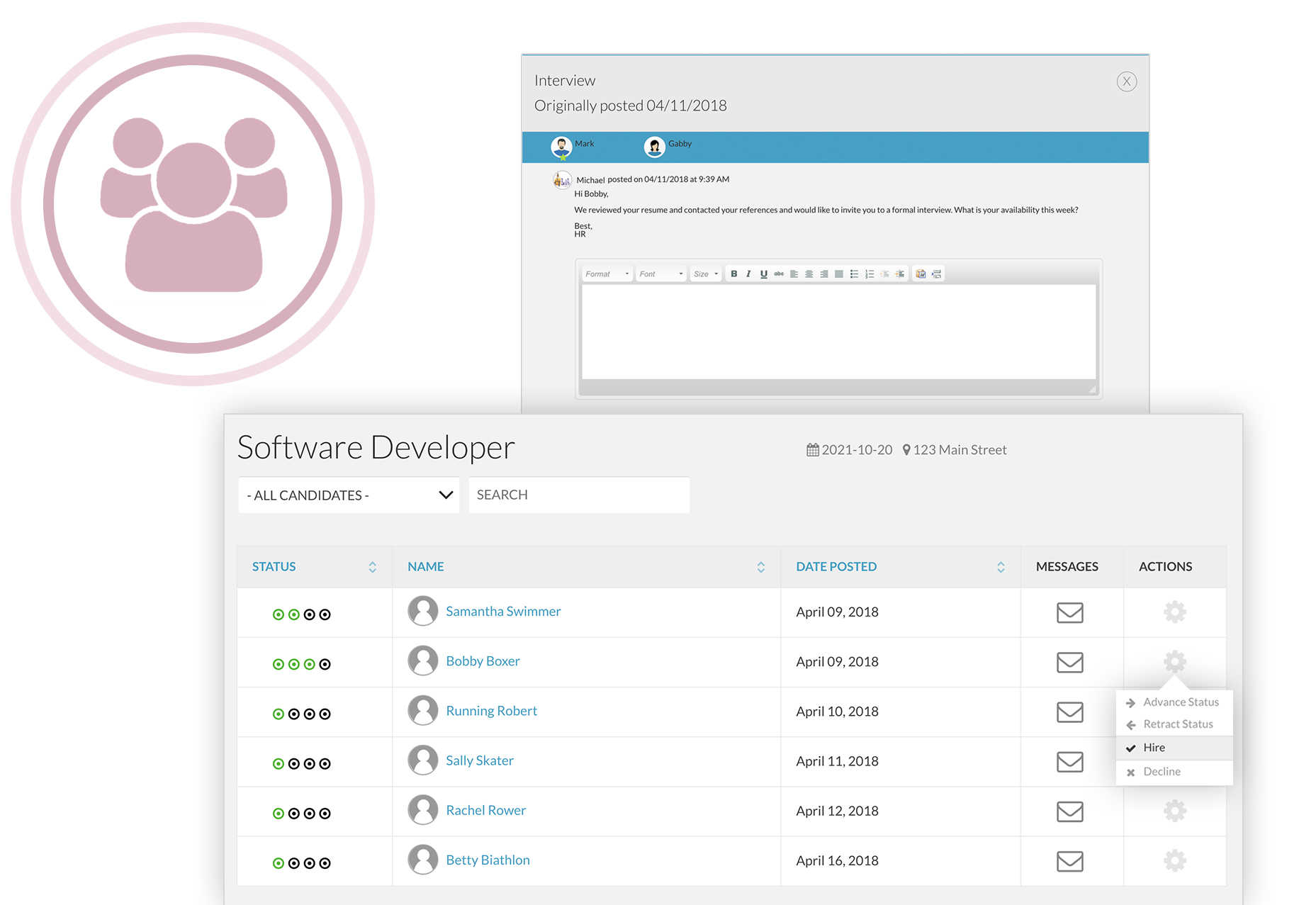Click location pin near 123 Main Street
The height and width of the screenshot is (905, 1316).
point(906,449)
